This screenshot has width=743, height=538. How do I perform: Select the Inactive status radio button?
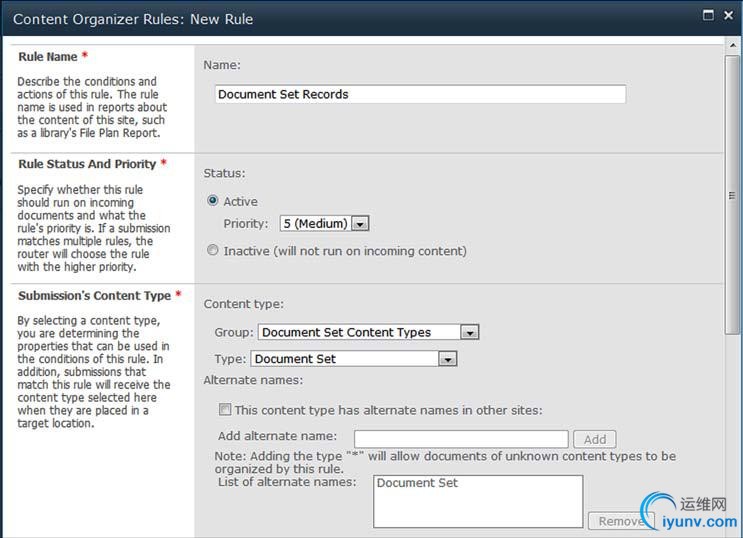pyautogui.click(x=212, y=251)
